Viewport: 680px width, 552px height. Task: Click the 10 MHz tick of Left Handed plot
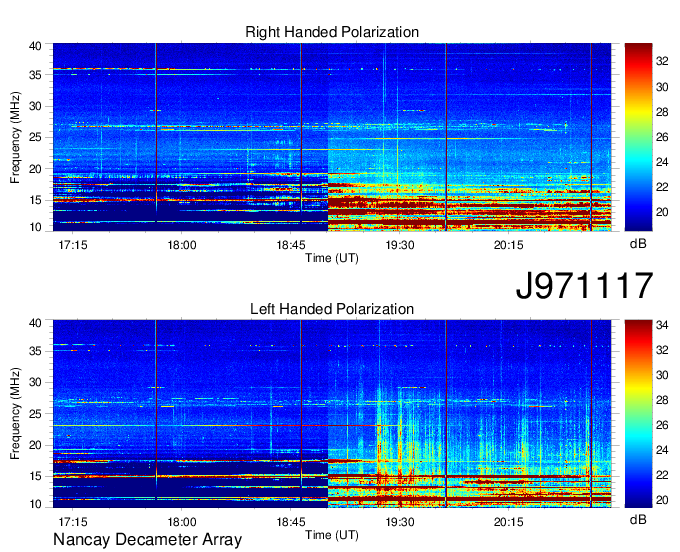35,504
